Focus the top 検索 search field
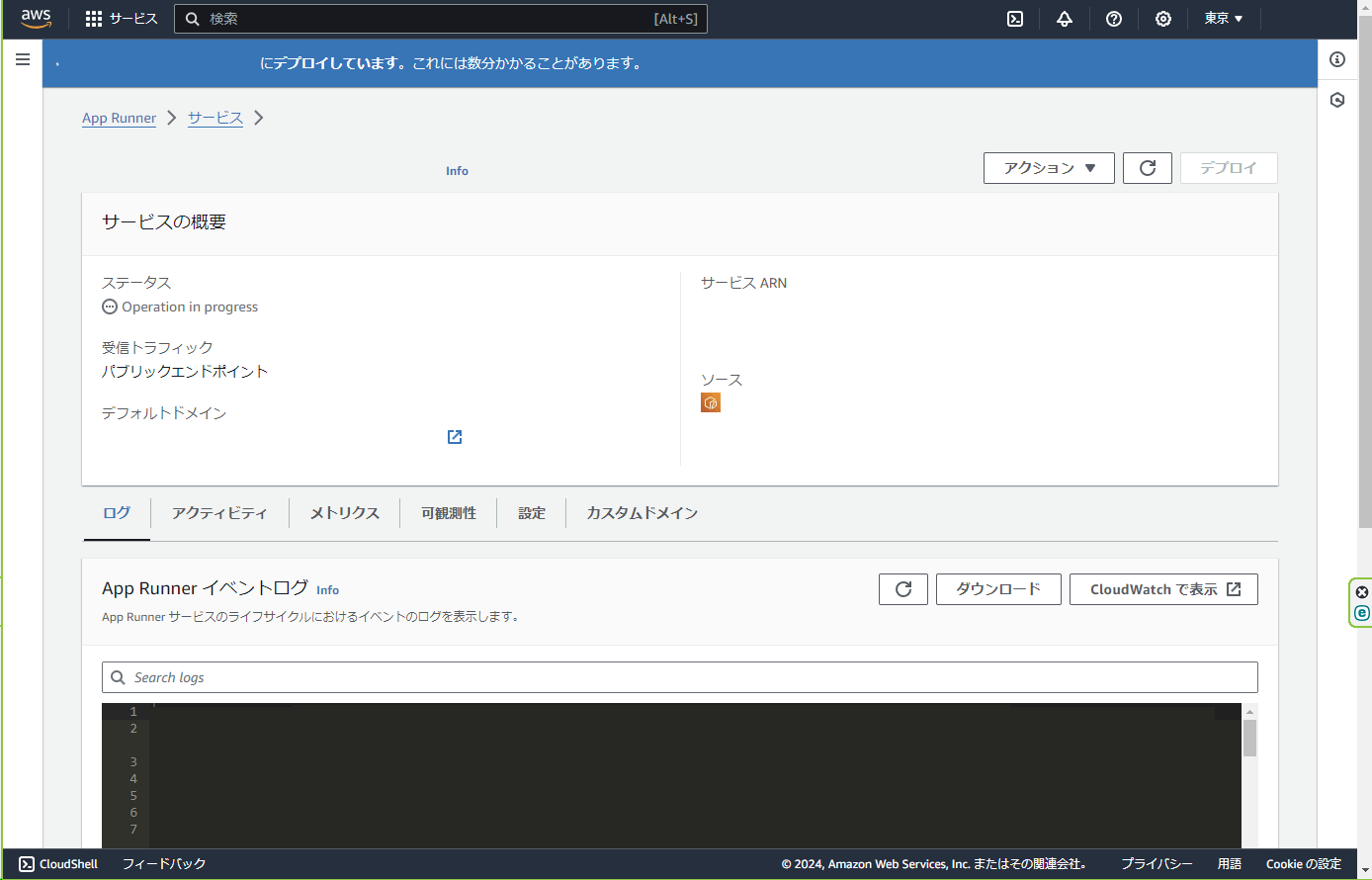 (x=441, y=19)
